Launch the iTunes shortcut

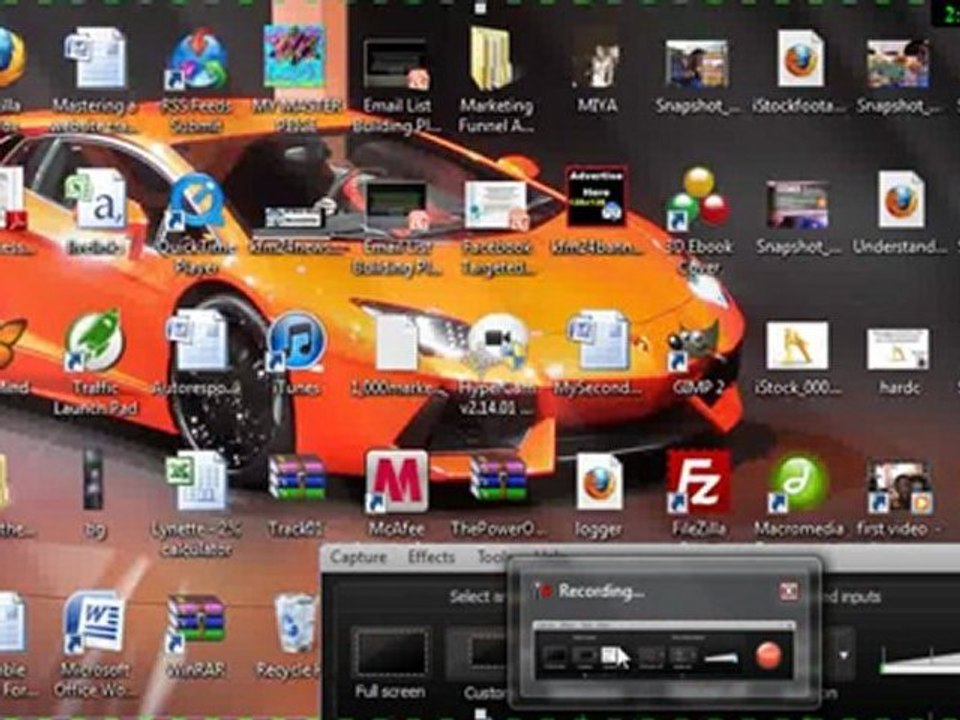pos(296,342)
